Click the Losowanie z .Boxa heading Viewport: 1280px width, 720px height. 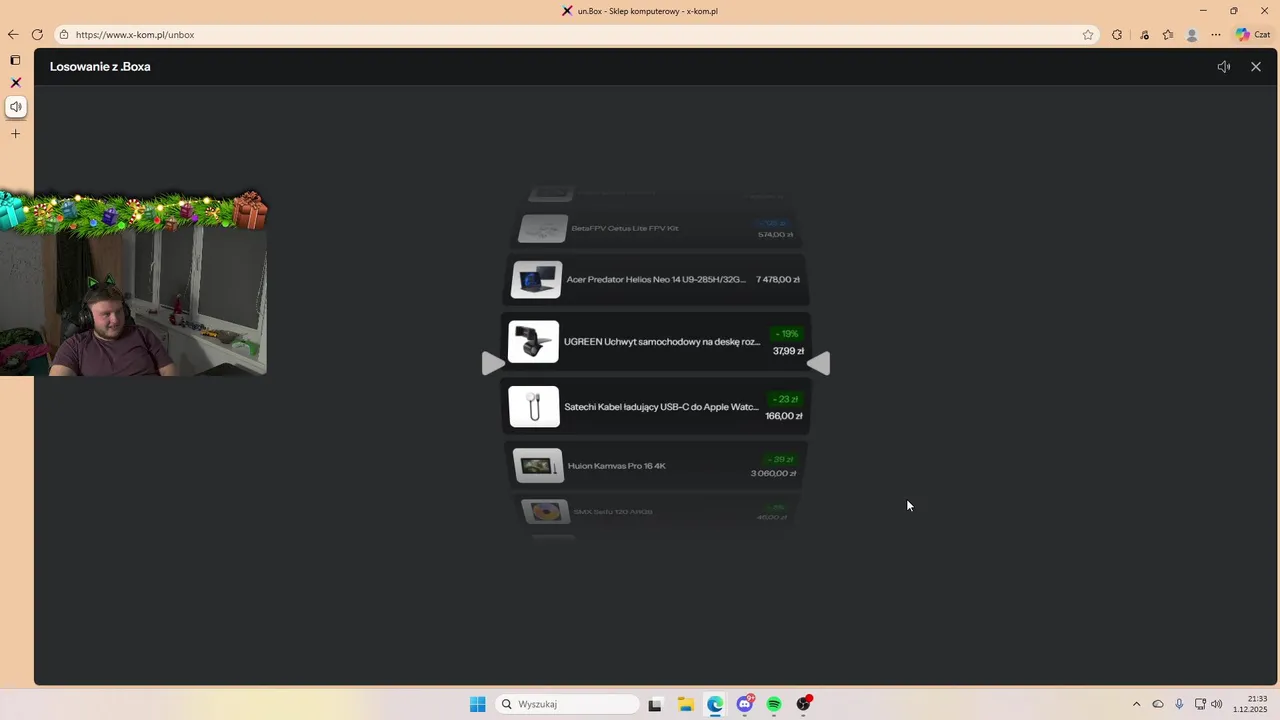pos(100,67)
